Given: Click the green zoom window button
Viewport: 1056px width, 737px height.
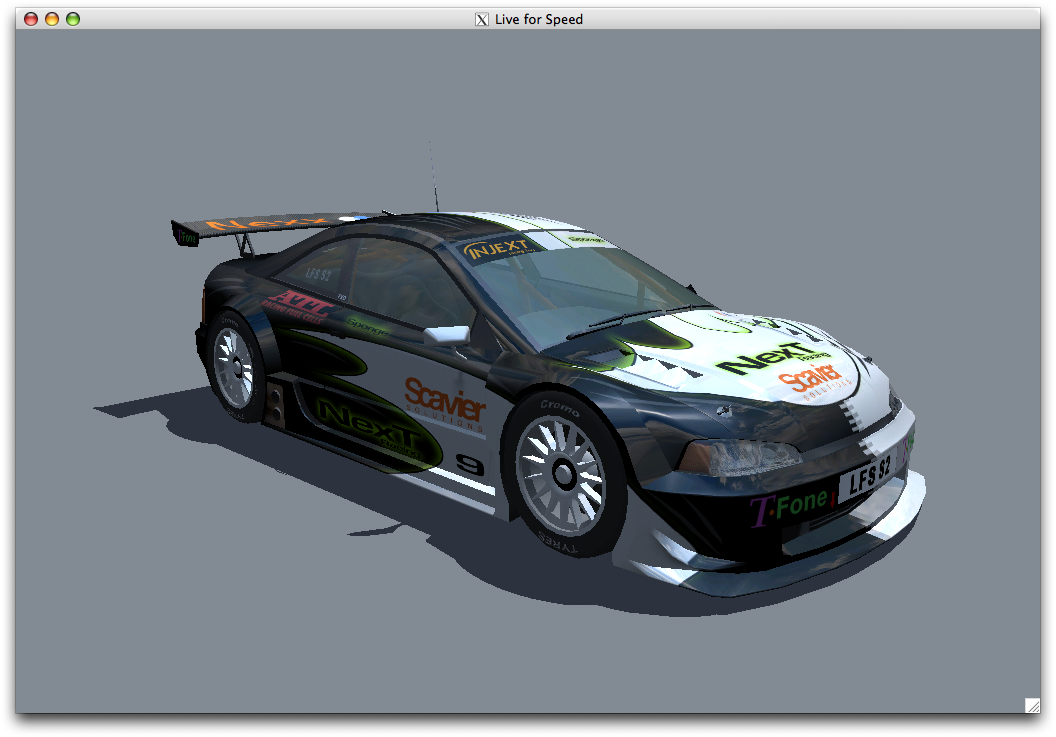Looking at the screenshot, I should (73, 19).
